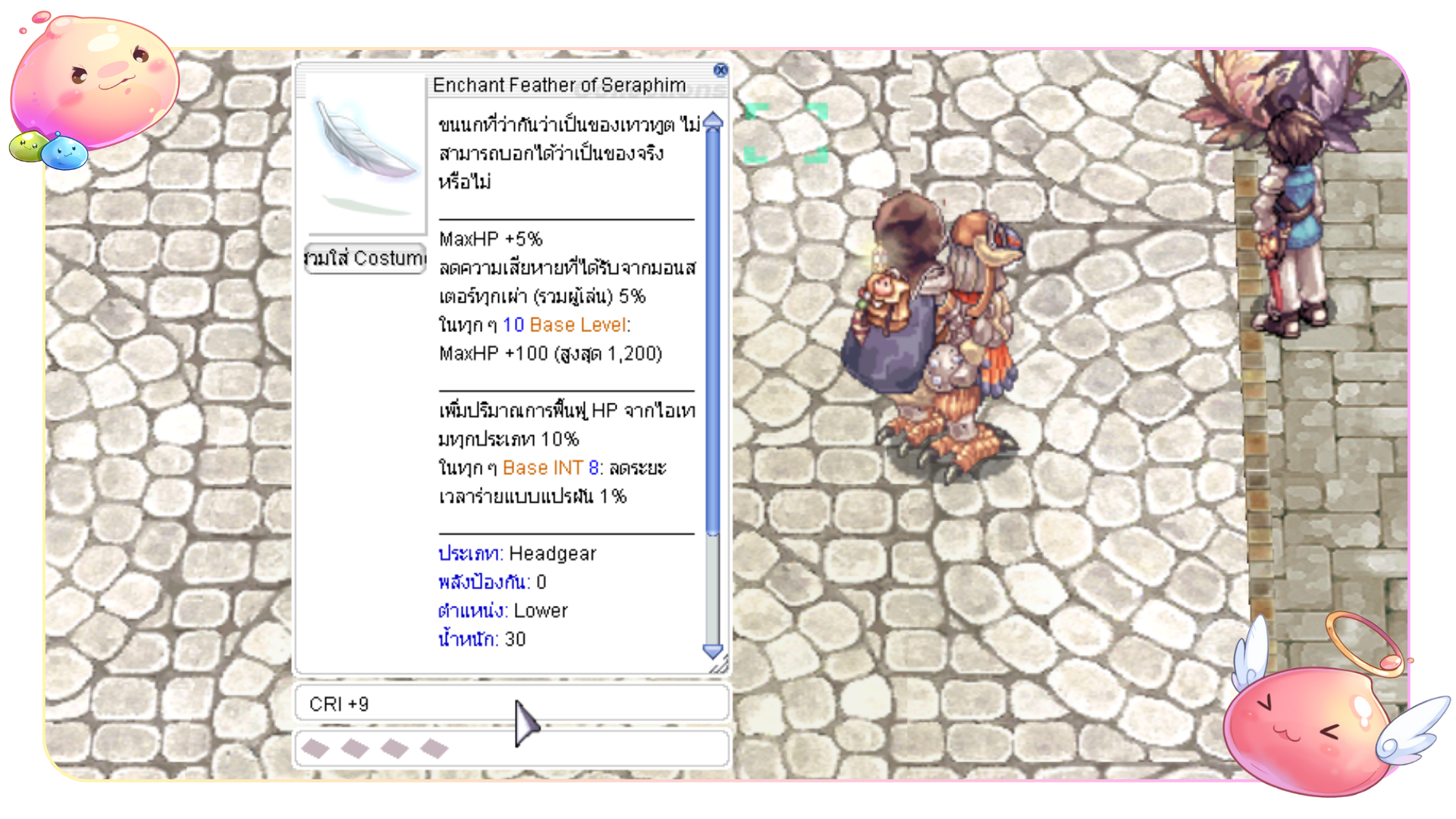Click the large pink Poring mascot
The image size is (1456, 819).
coord(95,80)
